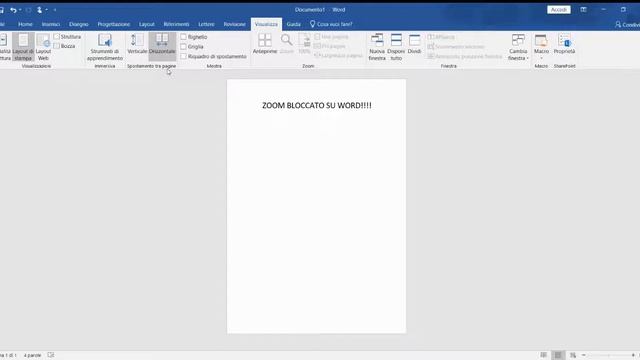Image resolution: width=640 pixels, height=360 pixels.
Task: Click the Undo arrow in quick access
Action: coord(13,10)
